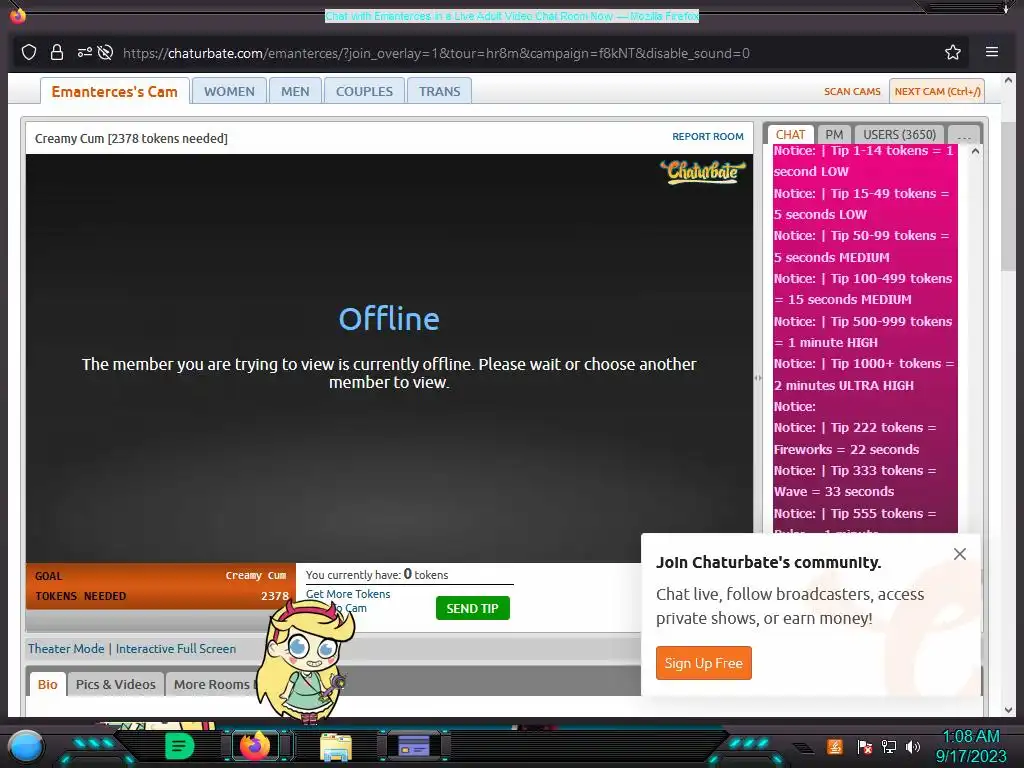The width and height of the screenshot is (1024, 768).
Task: Click the Get More Tokens link
Action: point(348,594)
